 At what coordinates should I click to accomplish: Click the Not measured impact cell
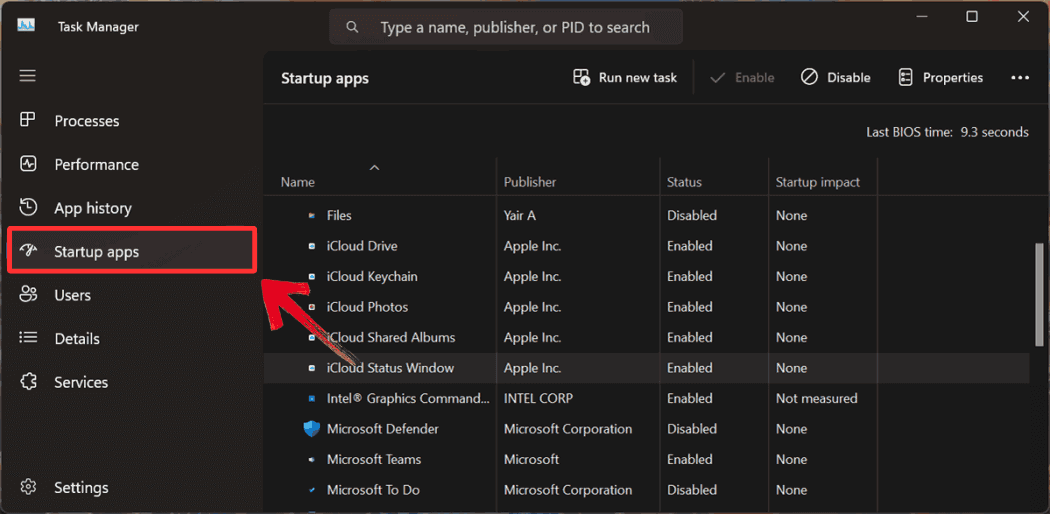816,398
